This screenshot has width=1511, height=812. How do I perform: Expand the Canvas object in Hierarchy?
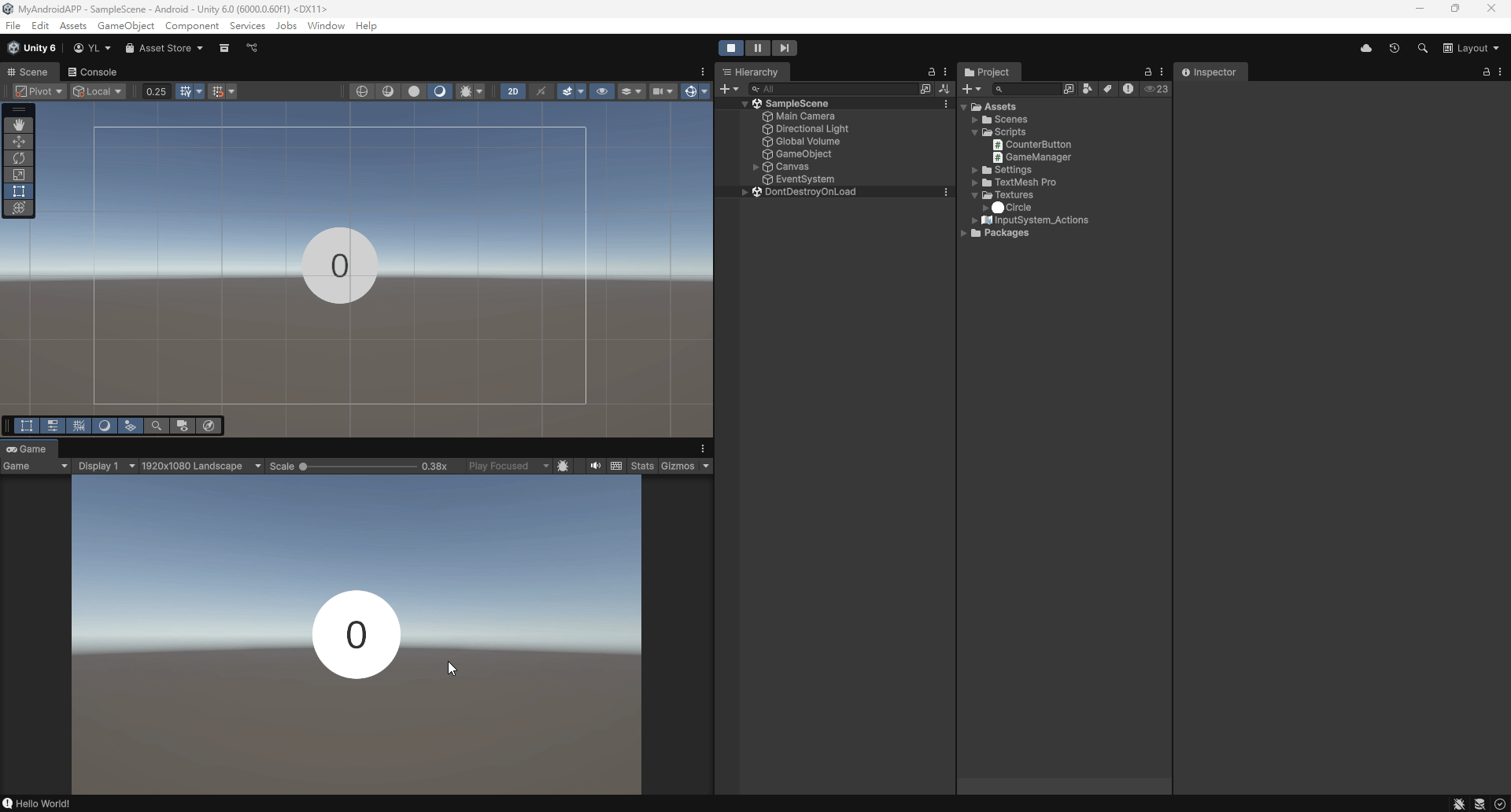point(755,167)
